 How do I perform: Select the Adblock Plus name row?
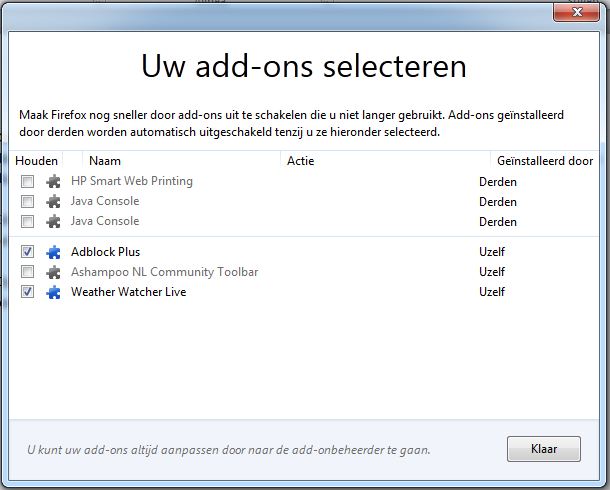click(303, 252)
